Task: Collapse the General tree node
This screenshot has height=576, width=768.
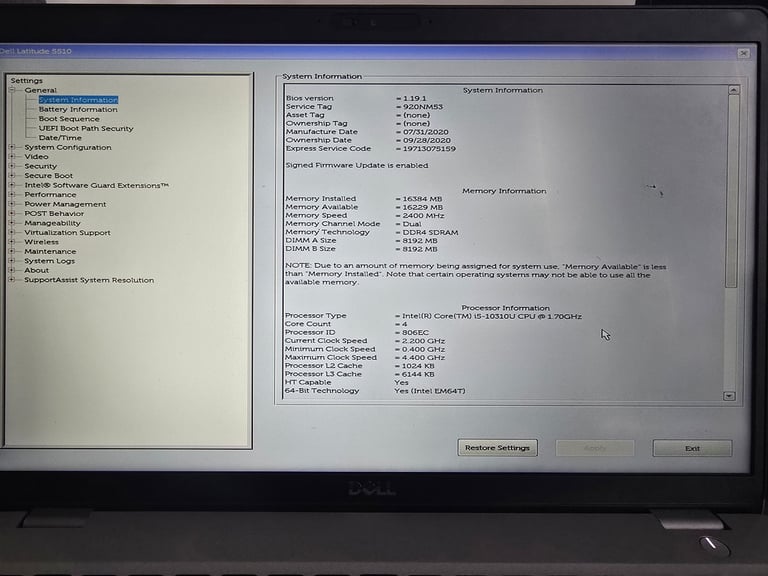Action: [12, 90]
